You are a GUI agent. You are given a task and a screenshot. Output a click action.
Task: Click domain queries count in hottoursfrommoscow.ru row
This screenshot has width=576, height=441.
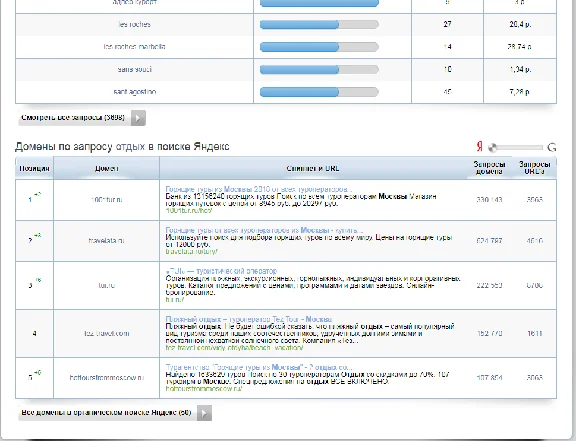[x=489, y=377]
